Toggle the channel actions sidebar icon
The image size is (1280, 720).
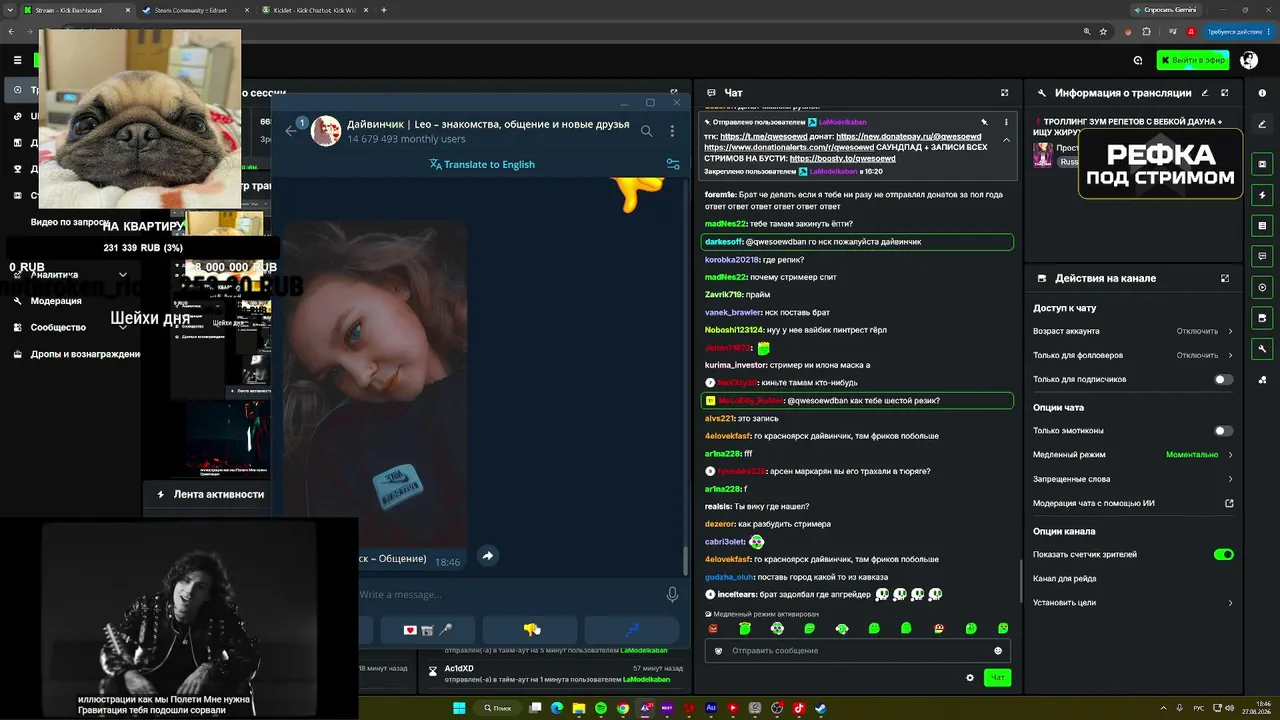pyautogui.click(x=1262, y=318)
